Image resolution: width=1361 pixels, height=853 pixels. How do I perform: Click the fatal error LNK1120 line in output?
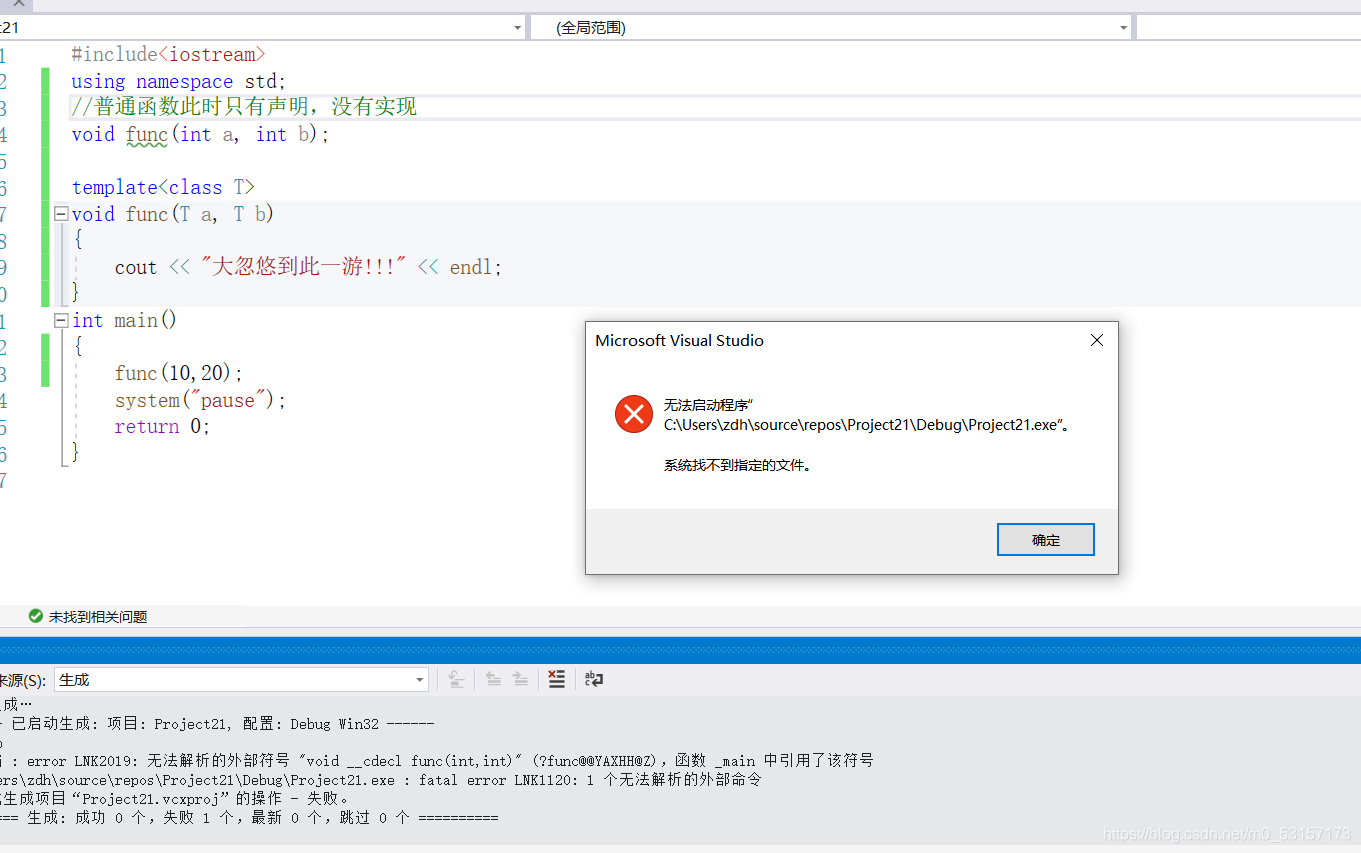[x=380, y=780]
